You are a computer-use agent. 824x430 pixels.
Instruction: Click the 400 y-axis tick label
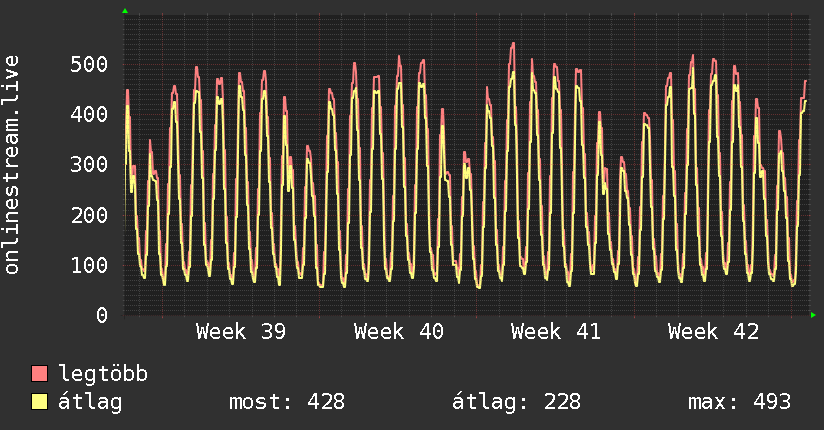tap(89, 114)
